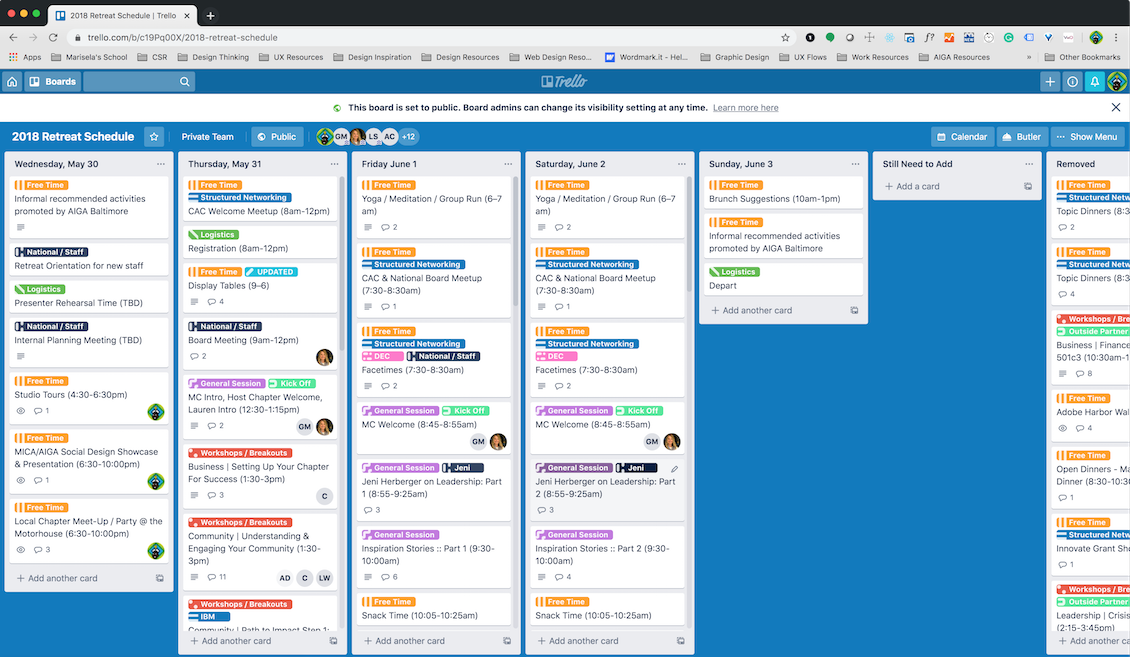Viewport: 1130px width, 657px height.
Task: Open the Trello home icon
Action: point(12,81)
